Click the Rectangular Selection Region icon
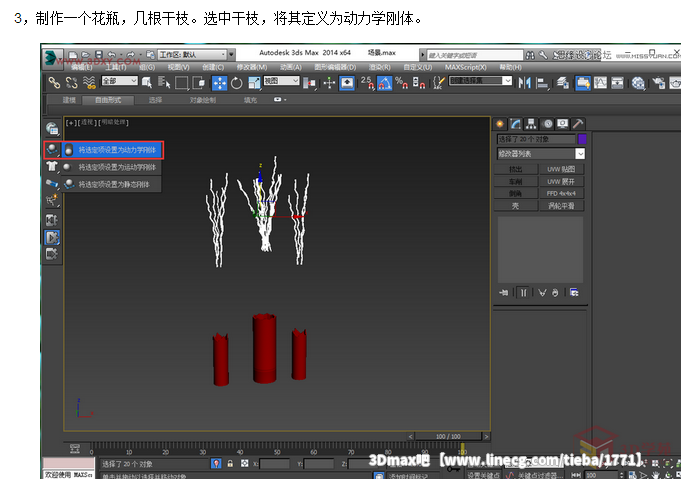The image size is (681, 479). tap(182, 83)
